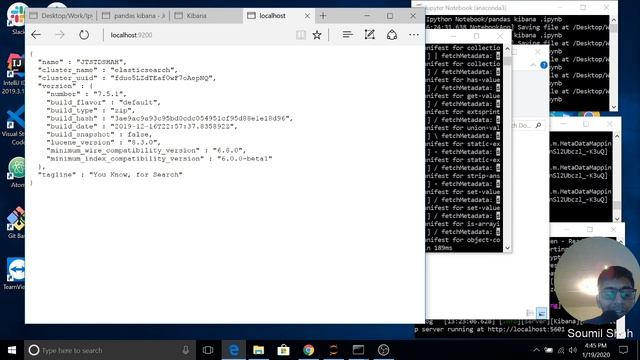
Task: Open Edge Settings and more menu
Action: pos(414,35)
